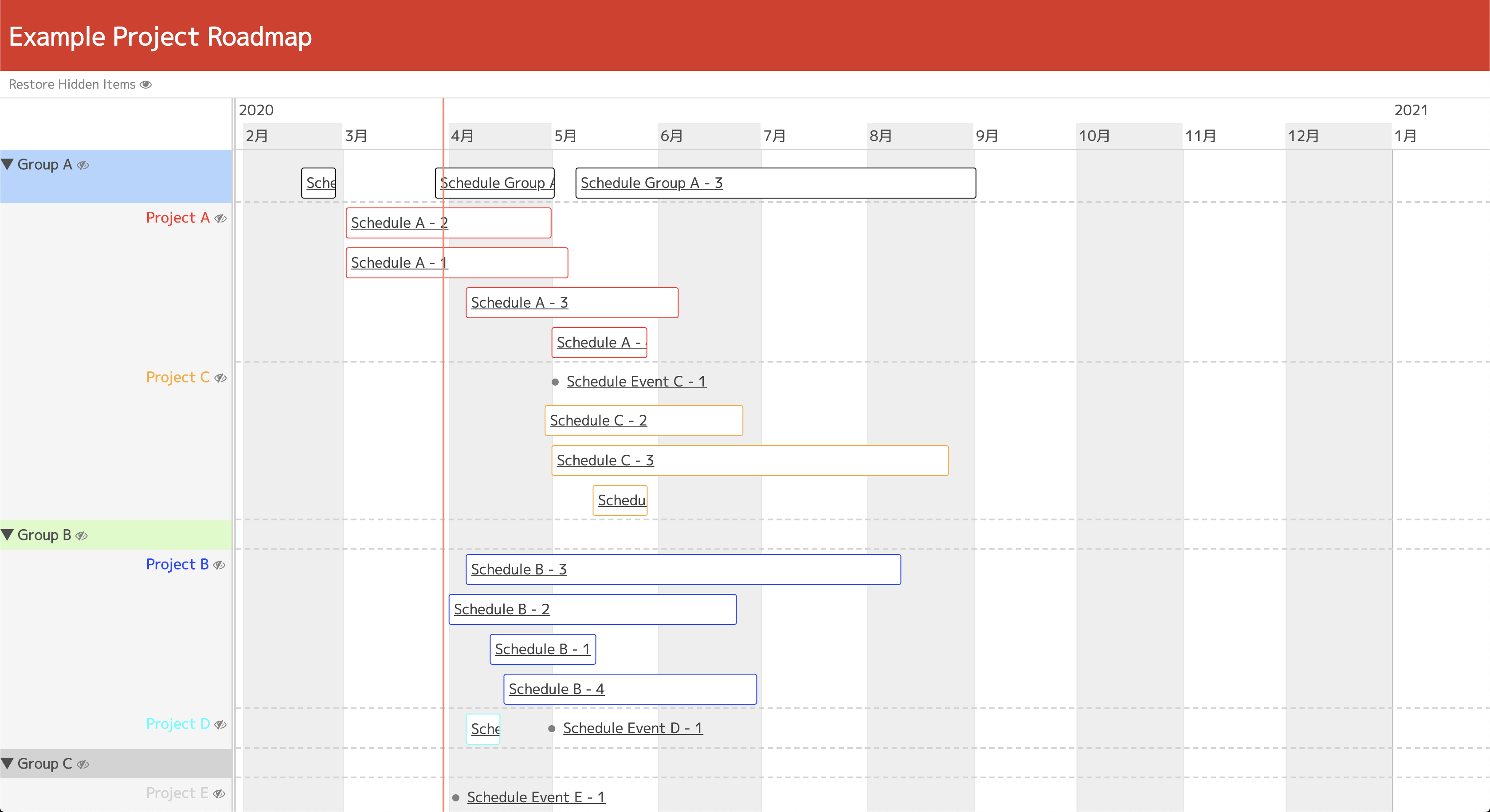Hide Project C with its eye-slash icon
The width and height of the screenshot is (1490, 812).
coord(220,378)
